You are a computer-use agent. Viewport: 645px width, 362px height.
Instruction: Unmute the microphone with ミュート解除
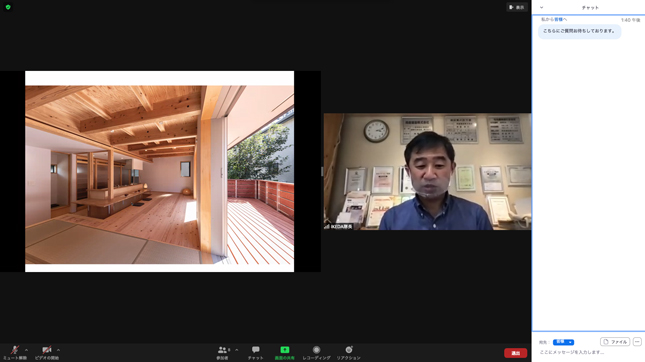[15, 353]
